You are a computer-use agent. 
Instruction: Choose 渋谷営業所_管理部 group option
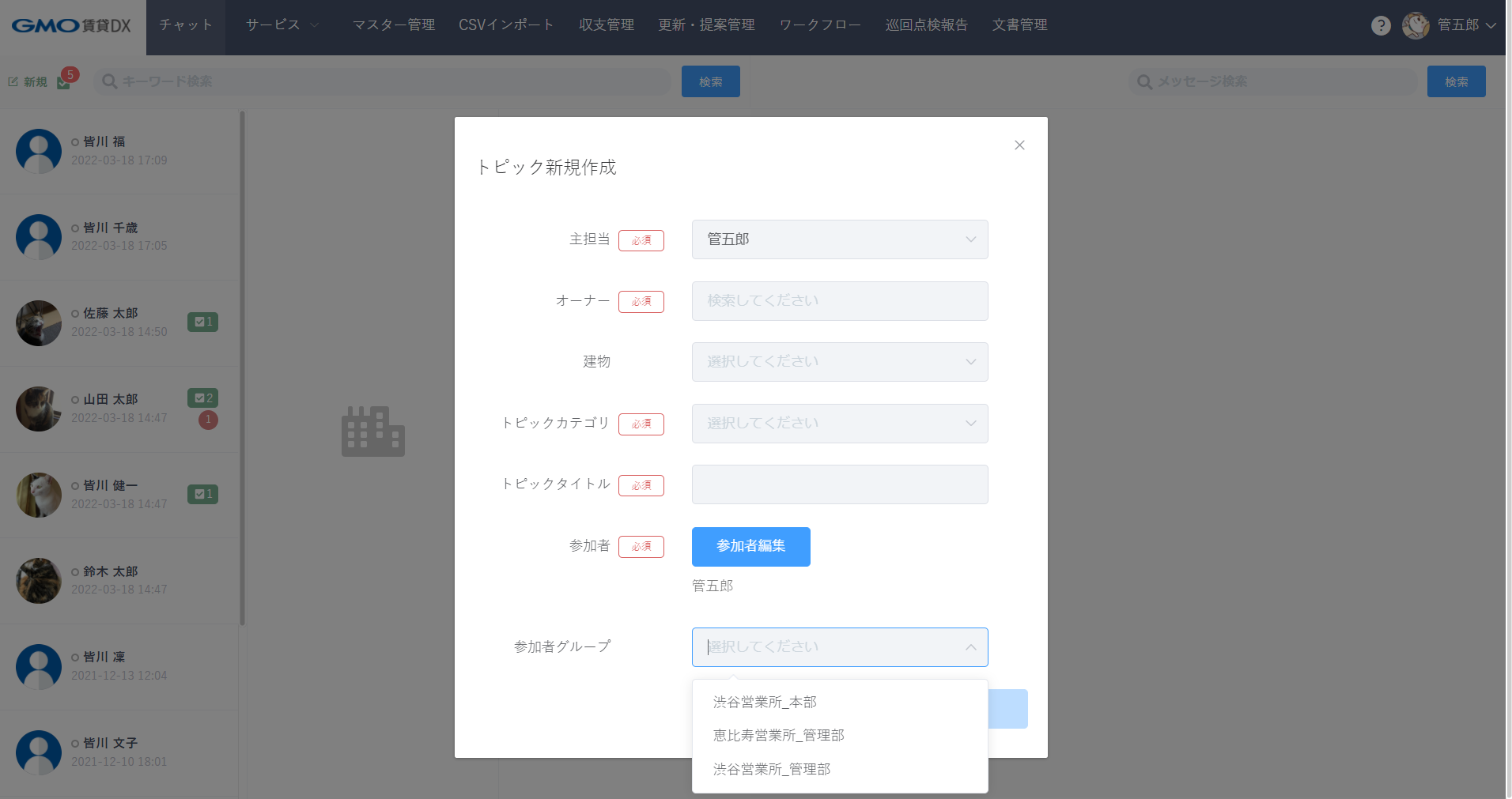(x=771, y=769)
